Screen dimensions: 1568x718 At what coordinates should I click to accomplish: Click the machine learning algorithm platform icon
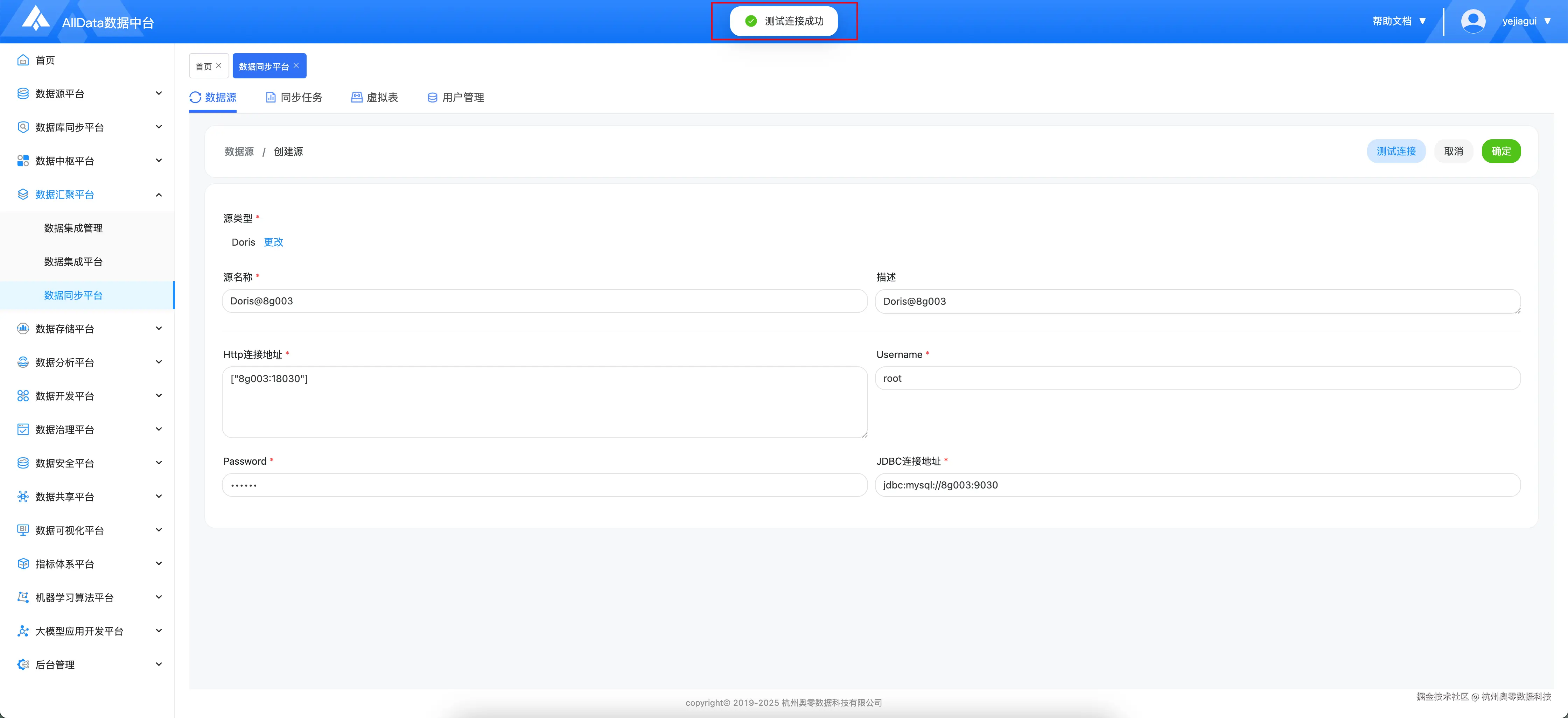[23, 598]
